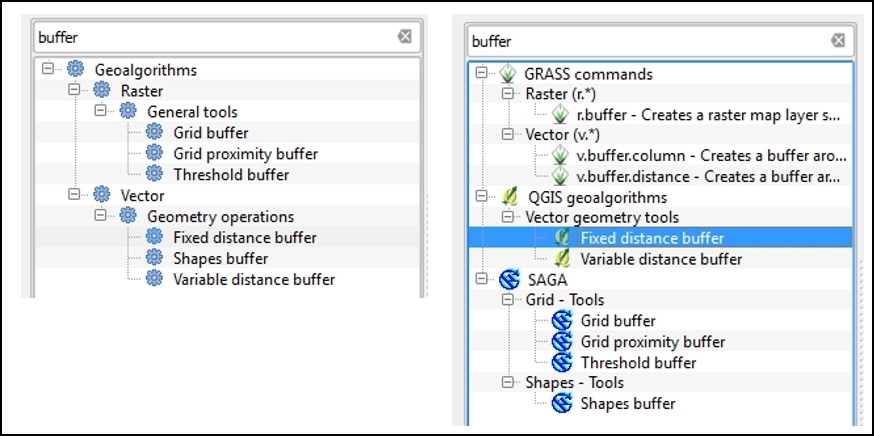Clear the left panel buffer search
Image resolution: width=874 pixels, height=436 pixels.
pyautogui.click(x=405, y=37)
